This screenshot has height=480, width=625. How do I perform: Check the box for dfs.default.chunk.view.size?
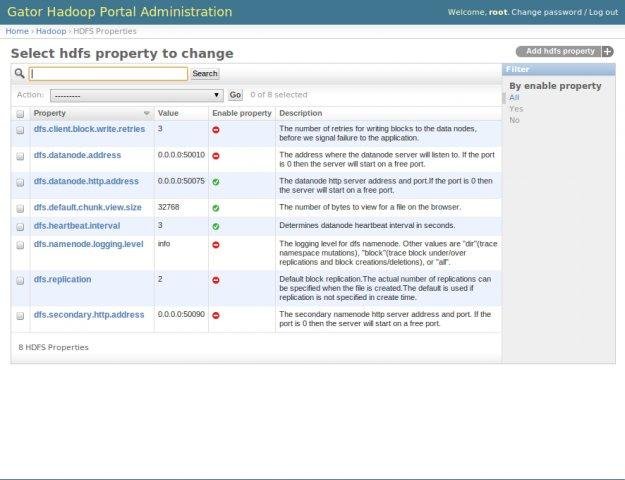(x=20, y=209)
